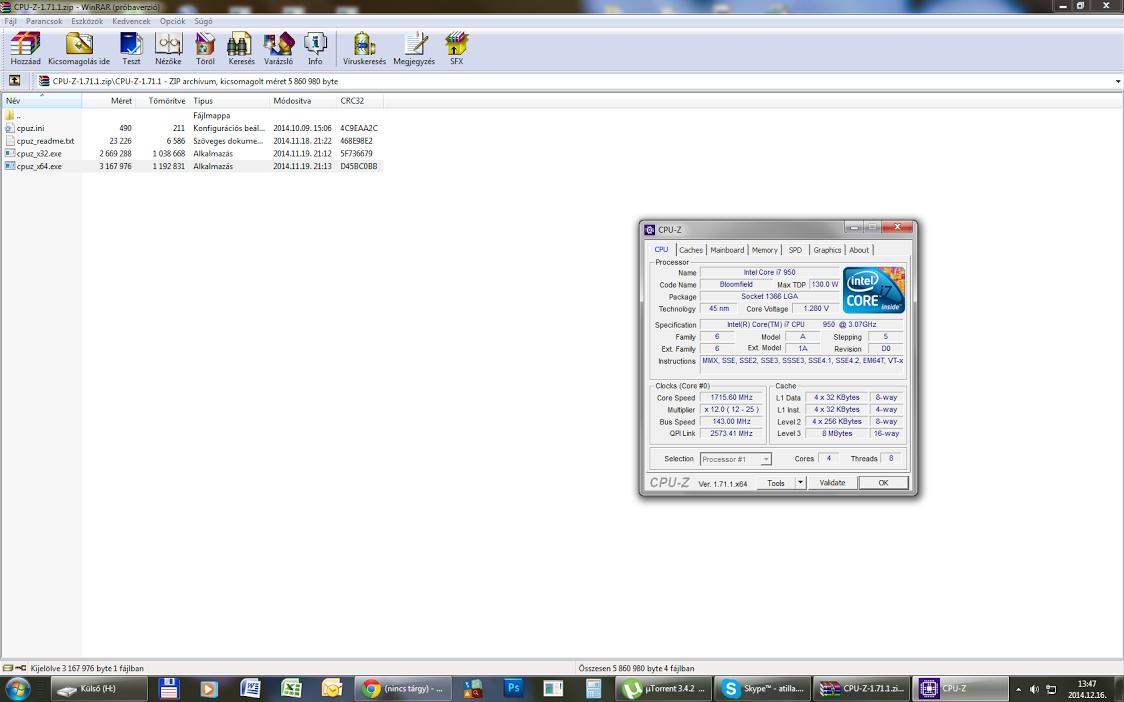The width and height of the screenshot is (1124, 702).
Task: Expand the archive path dropdown arrow
Action: pos(1118,82)
